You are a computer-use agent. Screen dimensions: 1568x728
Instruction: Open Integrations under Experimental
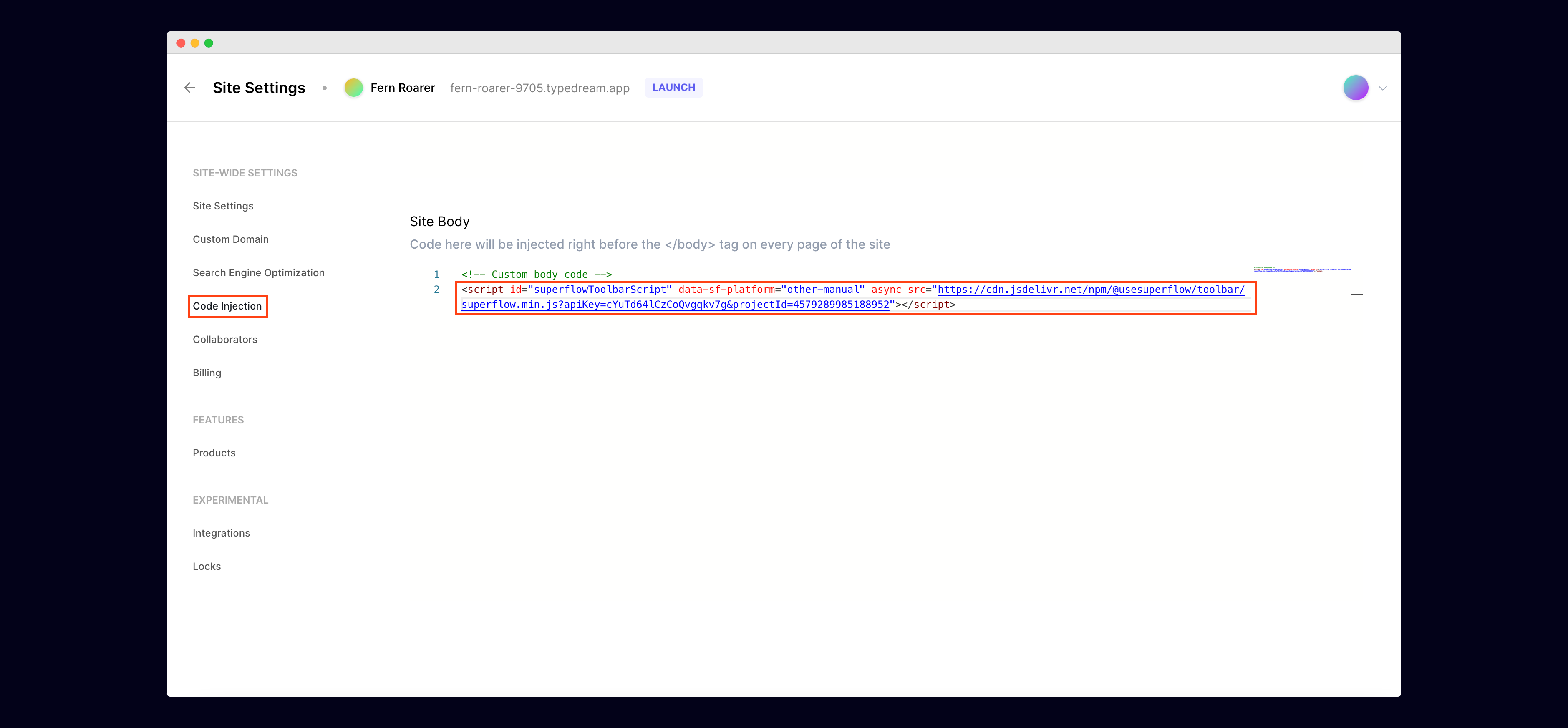tap(221, 533)
